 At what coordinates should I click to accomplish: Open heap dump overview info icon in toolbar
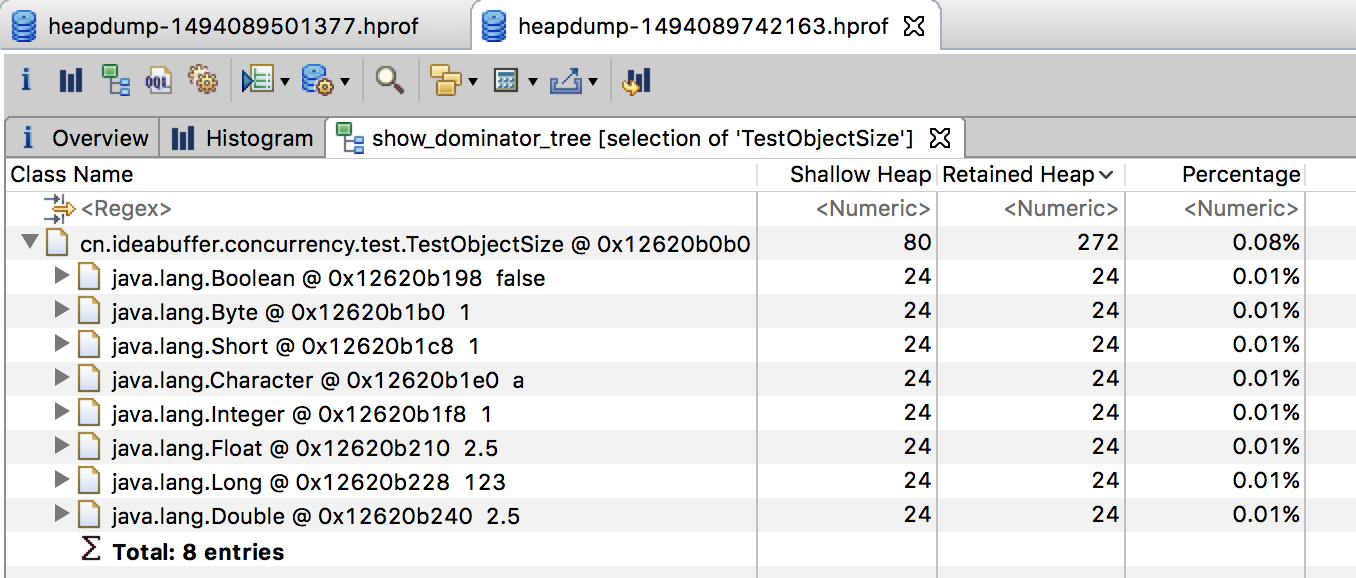[x=26, y=81]
